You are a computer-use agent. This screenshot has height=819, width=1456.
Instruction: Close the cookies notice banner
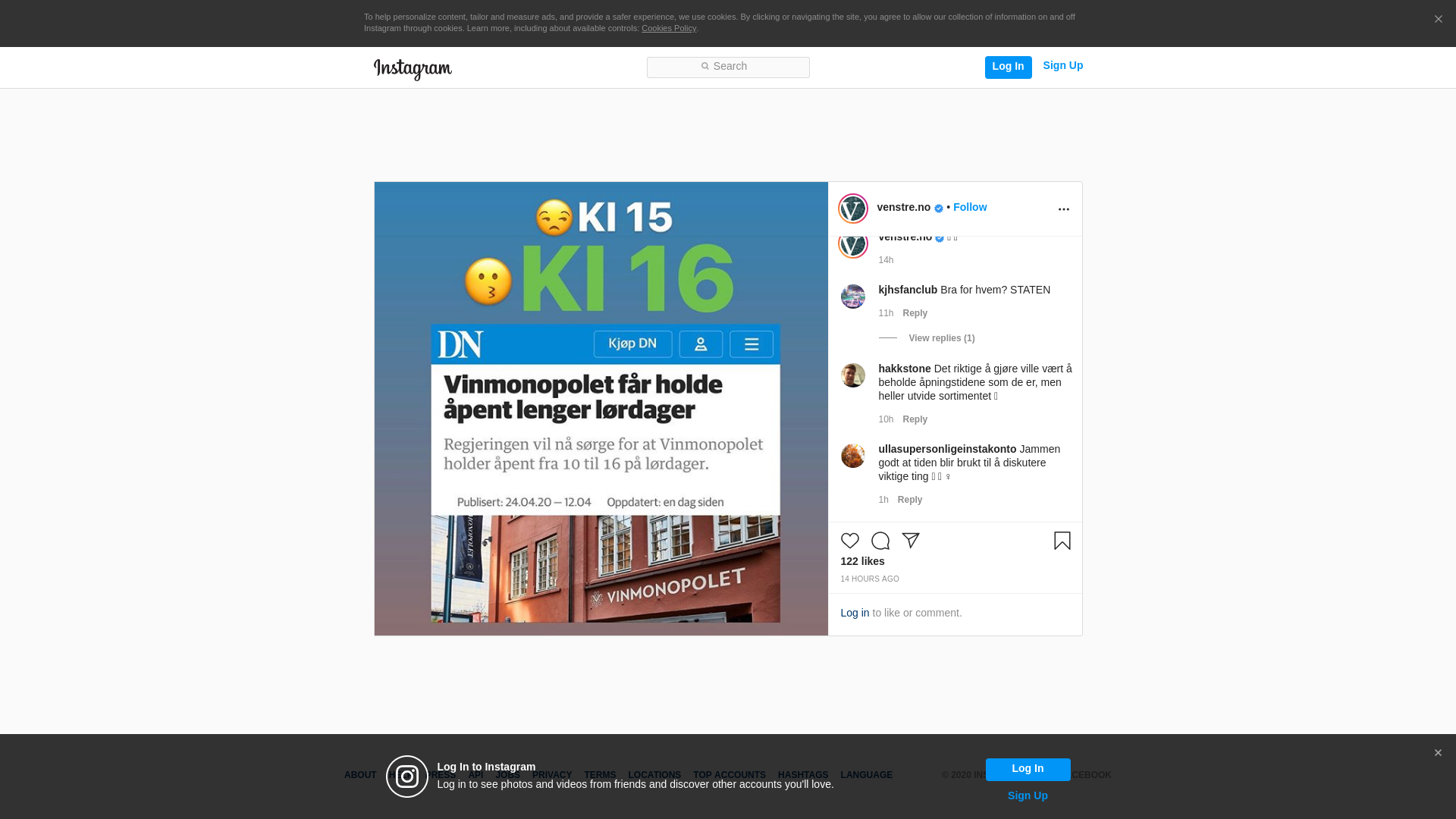tap(1438, 20)
